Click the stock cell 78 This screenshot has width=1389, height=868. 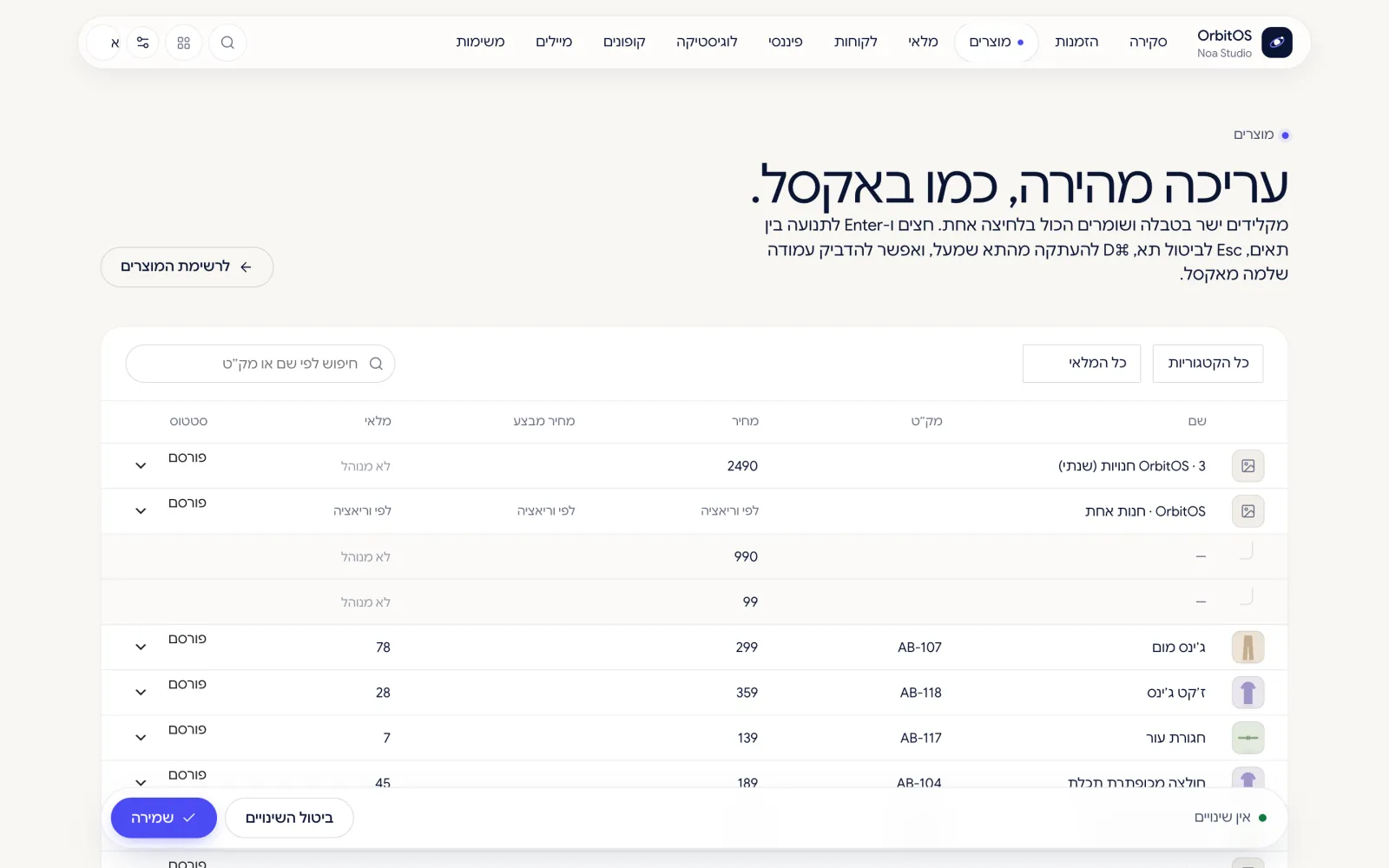tap(383, 648)
